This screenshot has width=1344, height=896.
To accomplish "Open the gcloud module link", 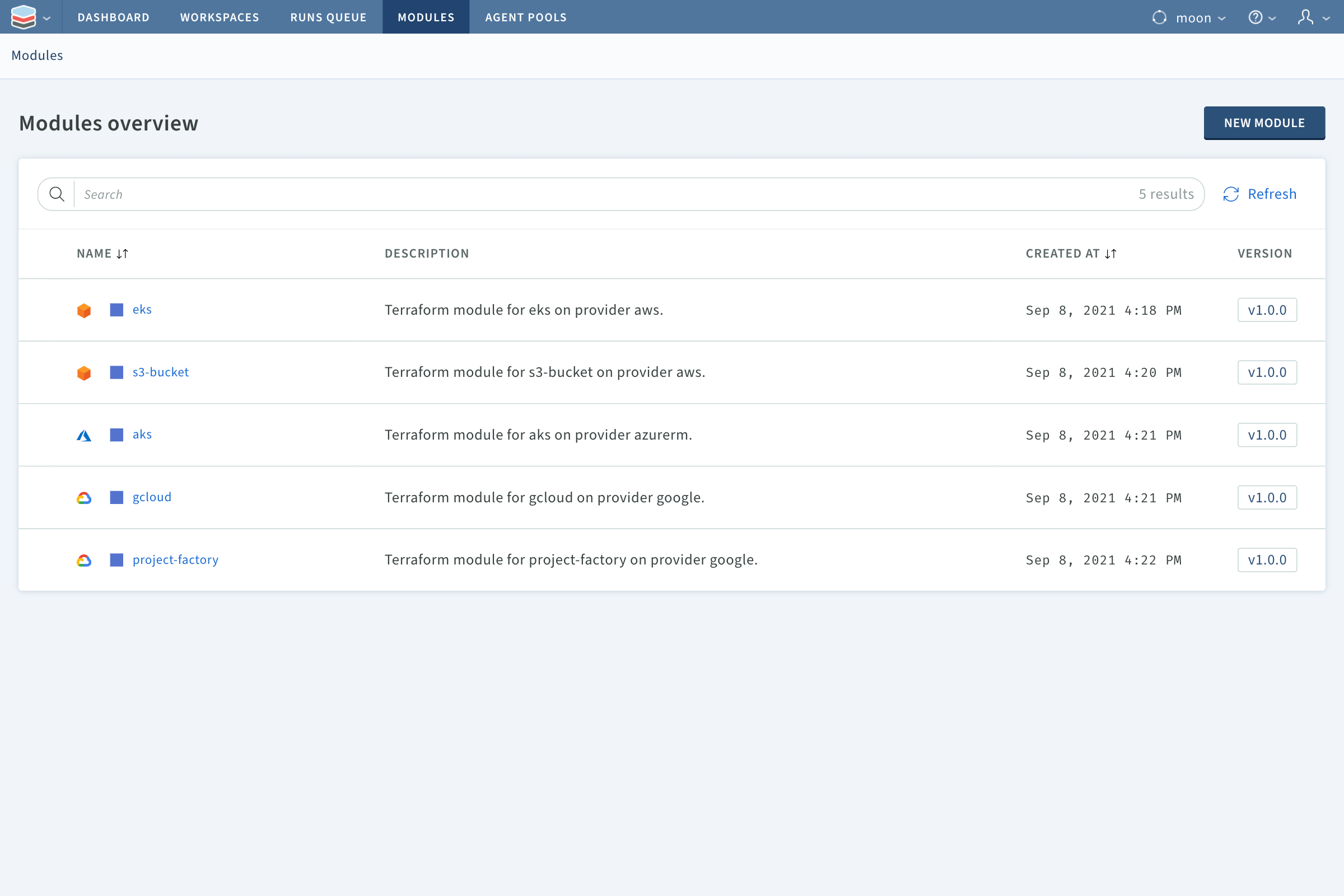I will (x=151, y=497).
